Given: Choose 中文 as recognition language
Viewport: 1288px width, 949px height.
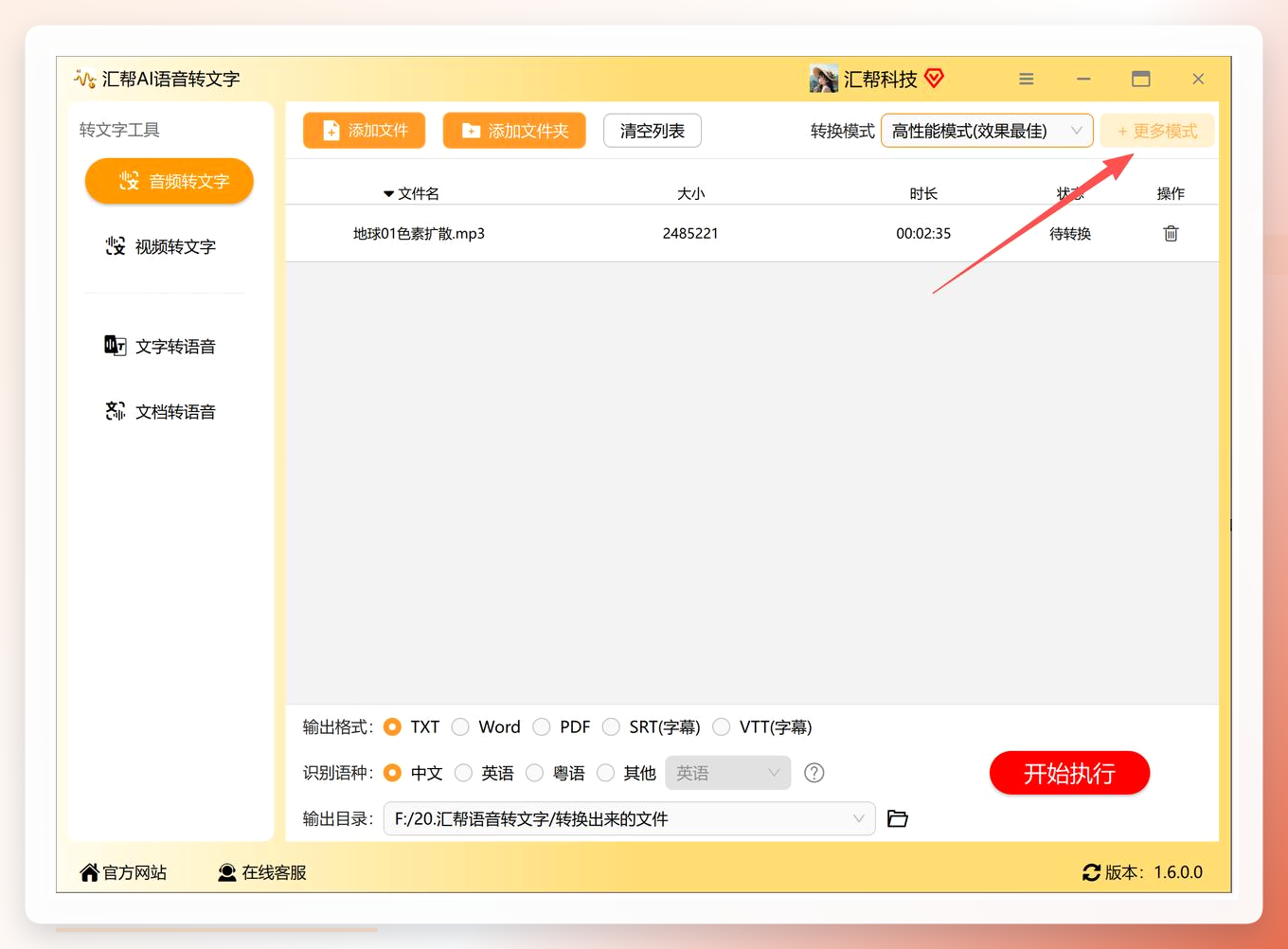Looking at the screenshot, I should pyautogui.click(x=392, y=773).
